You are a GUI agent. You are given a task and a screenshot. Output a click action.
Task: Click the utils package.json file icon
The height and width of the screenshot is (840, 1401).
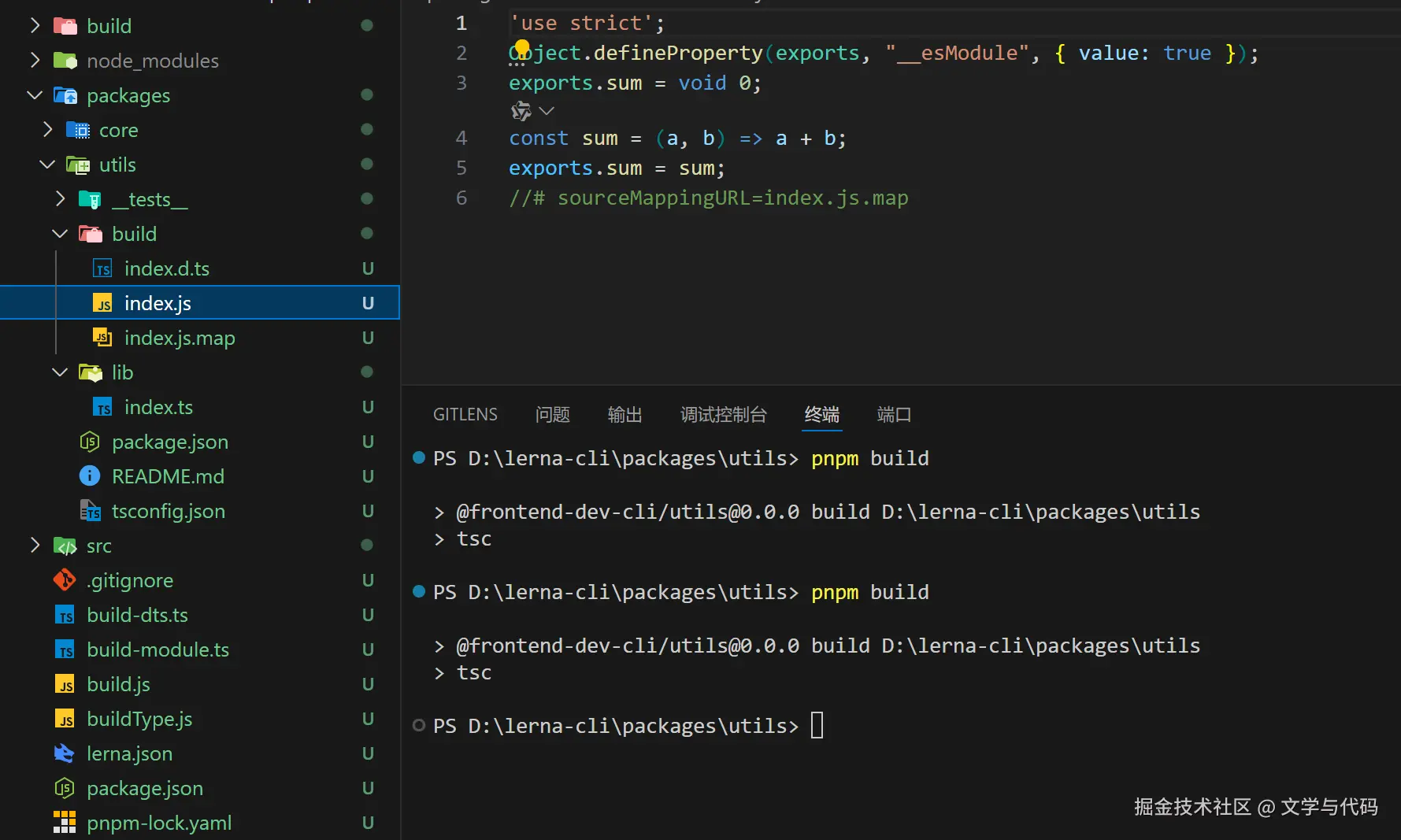point(90,442)
